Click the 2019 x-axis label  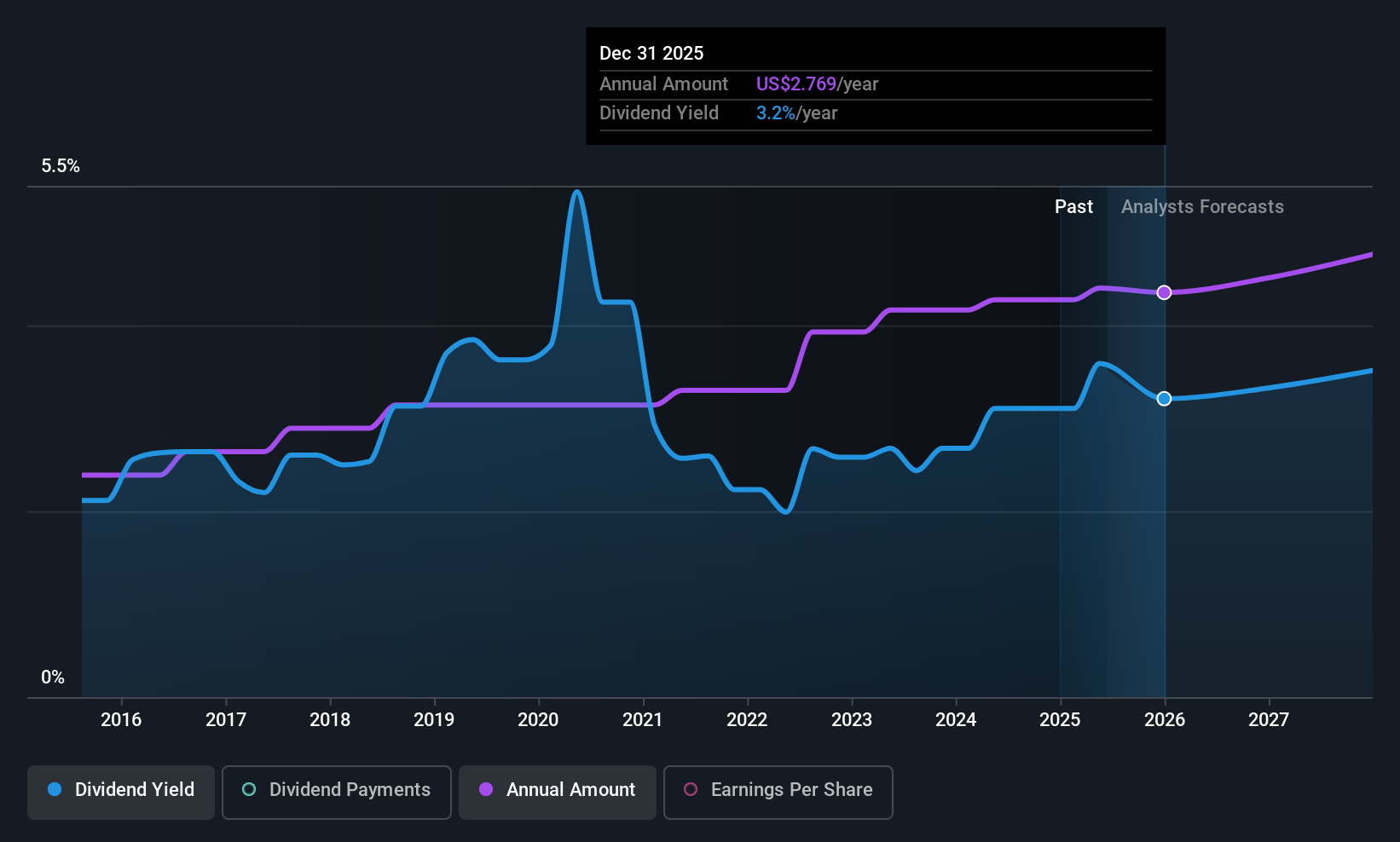(x=434, y=720)
